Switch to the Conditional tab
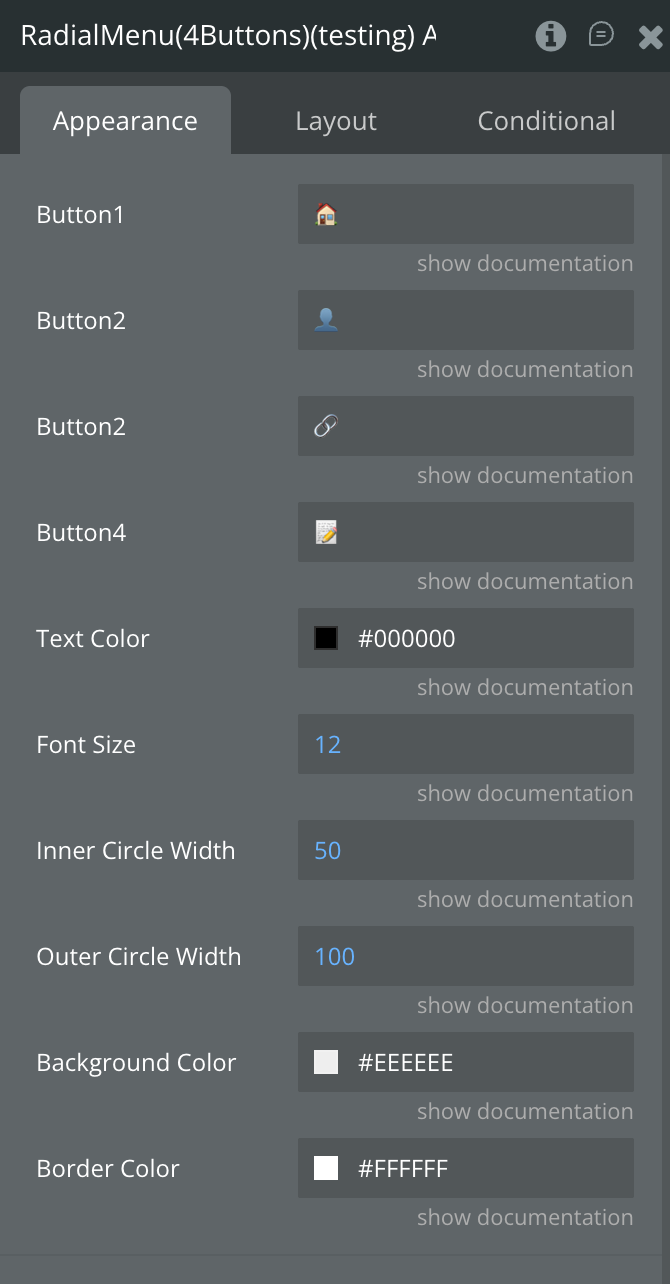Image resolution: width=670 pixels, height=1284 pixels. (546, 121)
